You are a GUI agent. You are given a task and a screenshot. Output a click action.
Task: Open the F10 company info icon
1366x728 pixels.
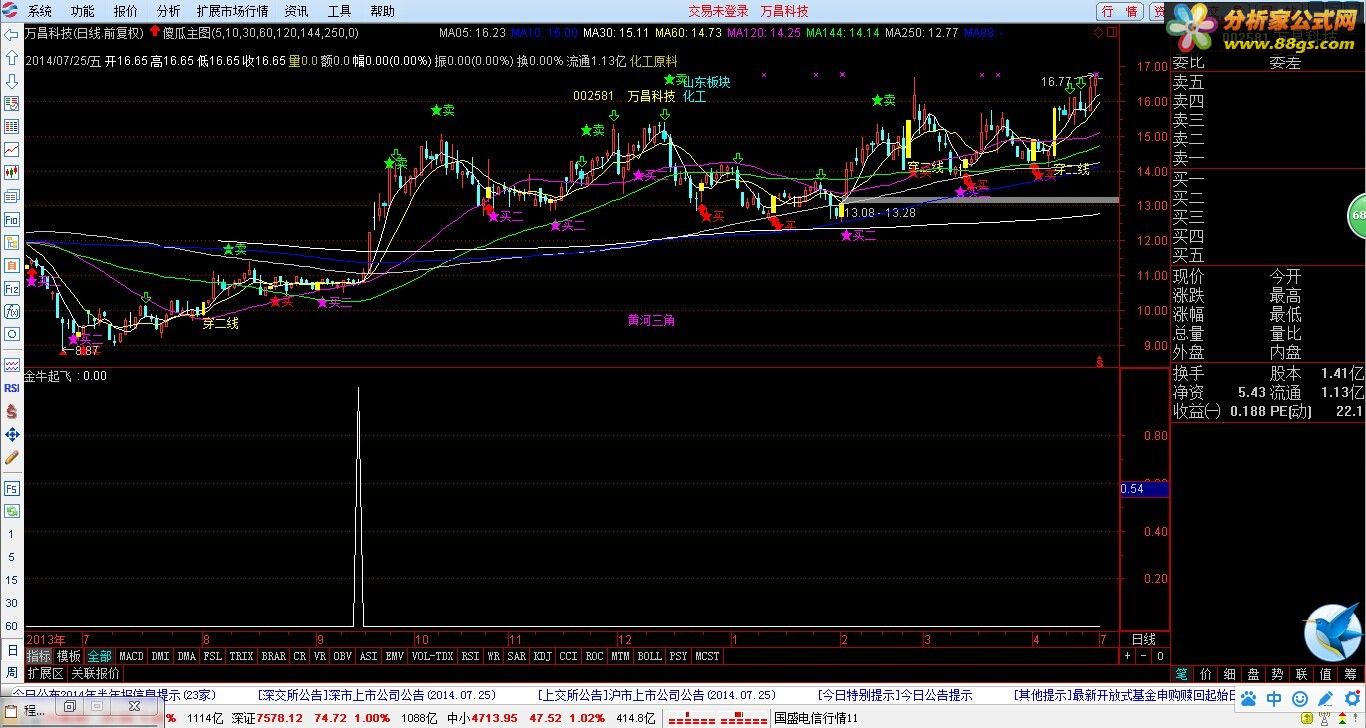(x=11, y=218)
